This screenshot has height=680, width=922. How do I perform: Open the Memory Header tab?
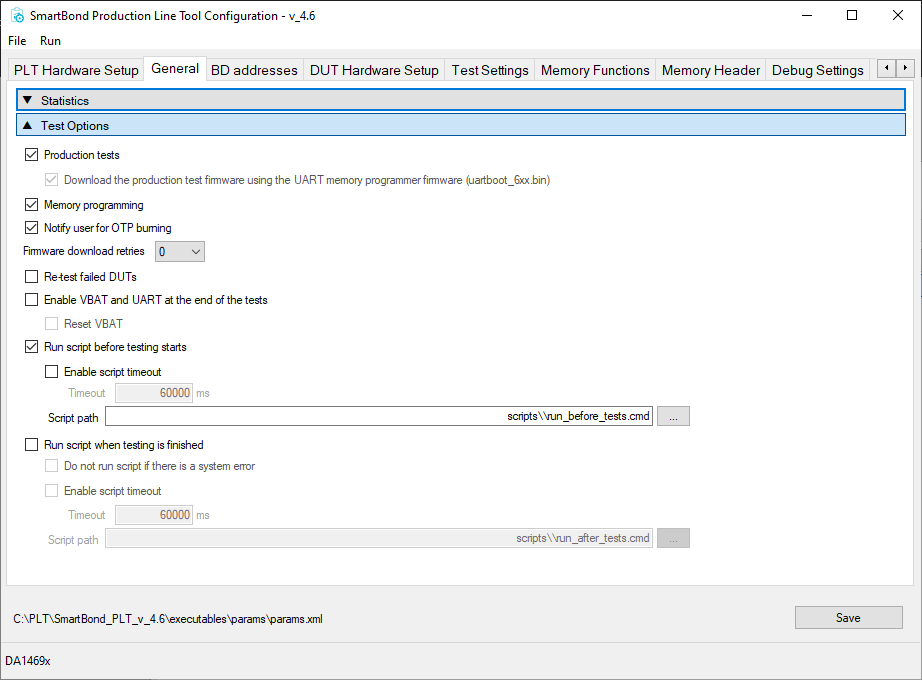click(x=711, y=70)
